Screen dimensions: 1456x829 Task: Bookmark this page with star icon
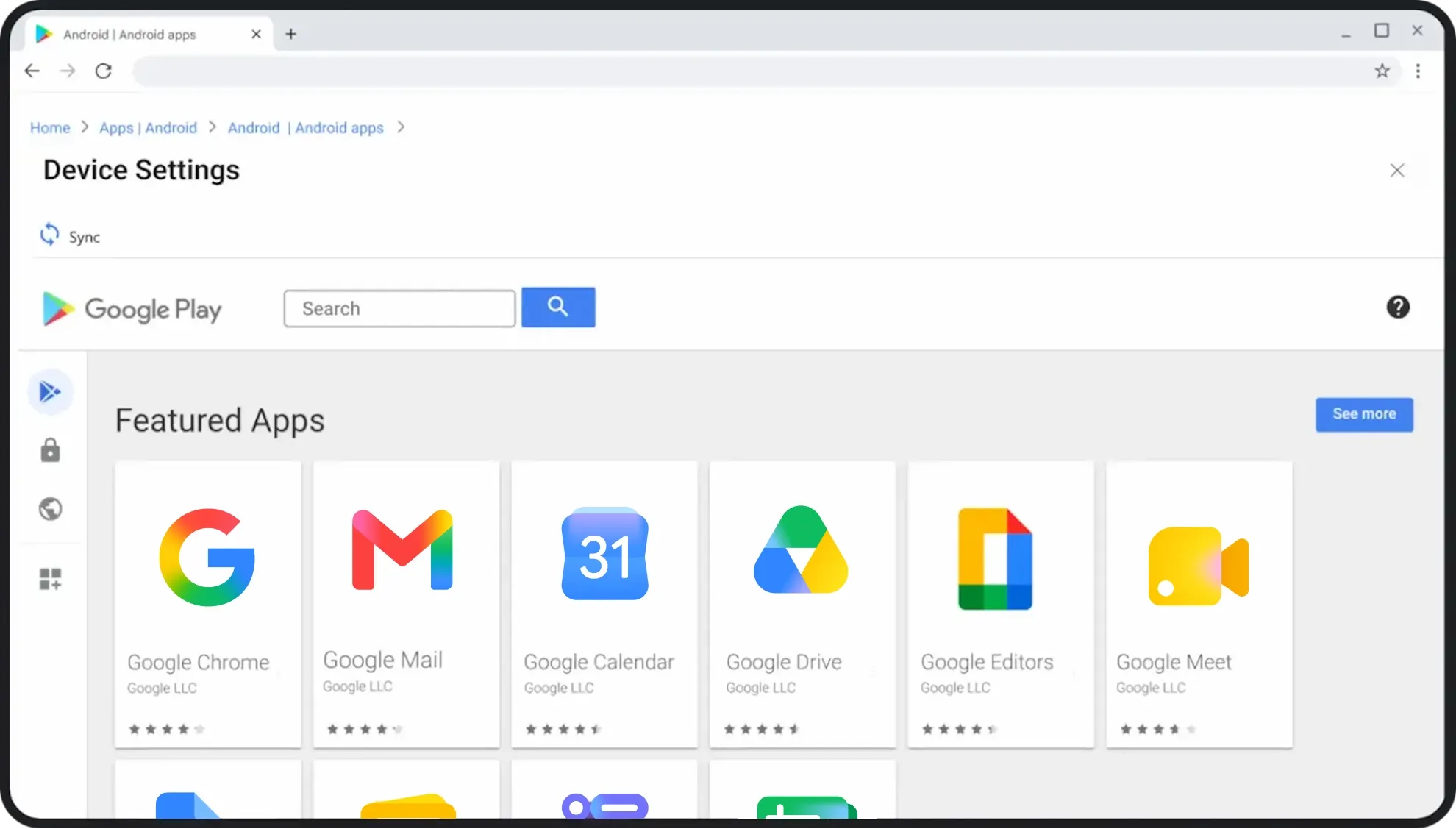click(1382, 71)
